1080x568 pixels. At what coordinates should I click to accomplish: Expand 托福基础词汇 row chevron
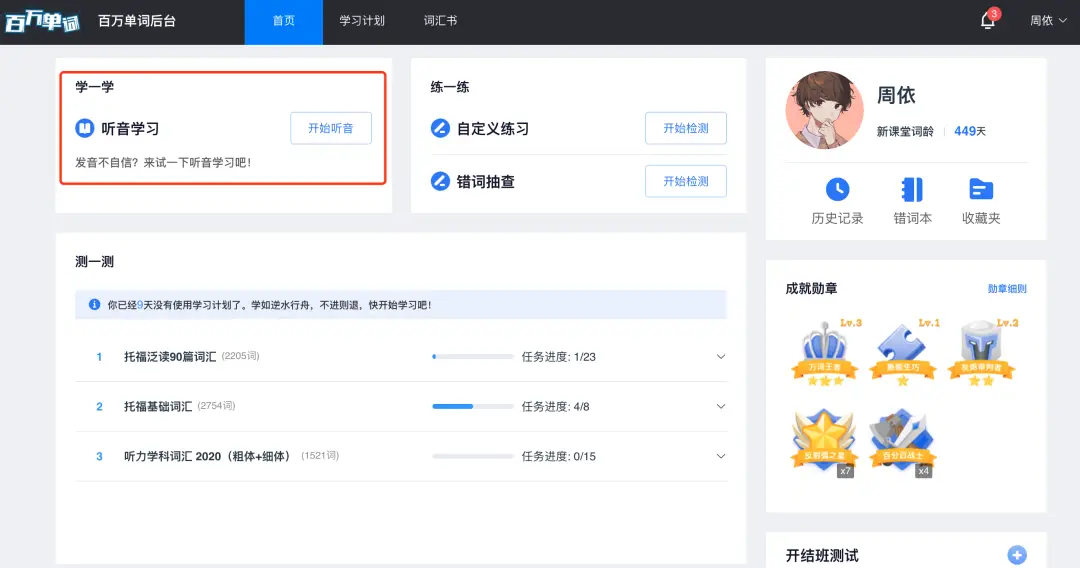tap(720, 406)
